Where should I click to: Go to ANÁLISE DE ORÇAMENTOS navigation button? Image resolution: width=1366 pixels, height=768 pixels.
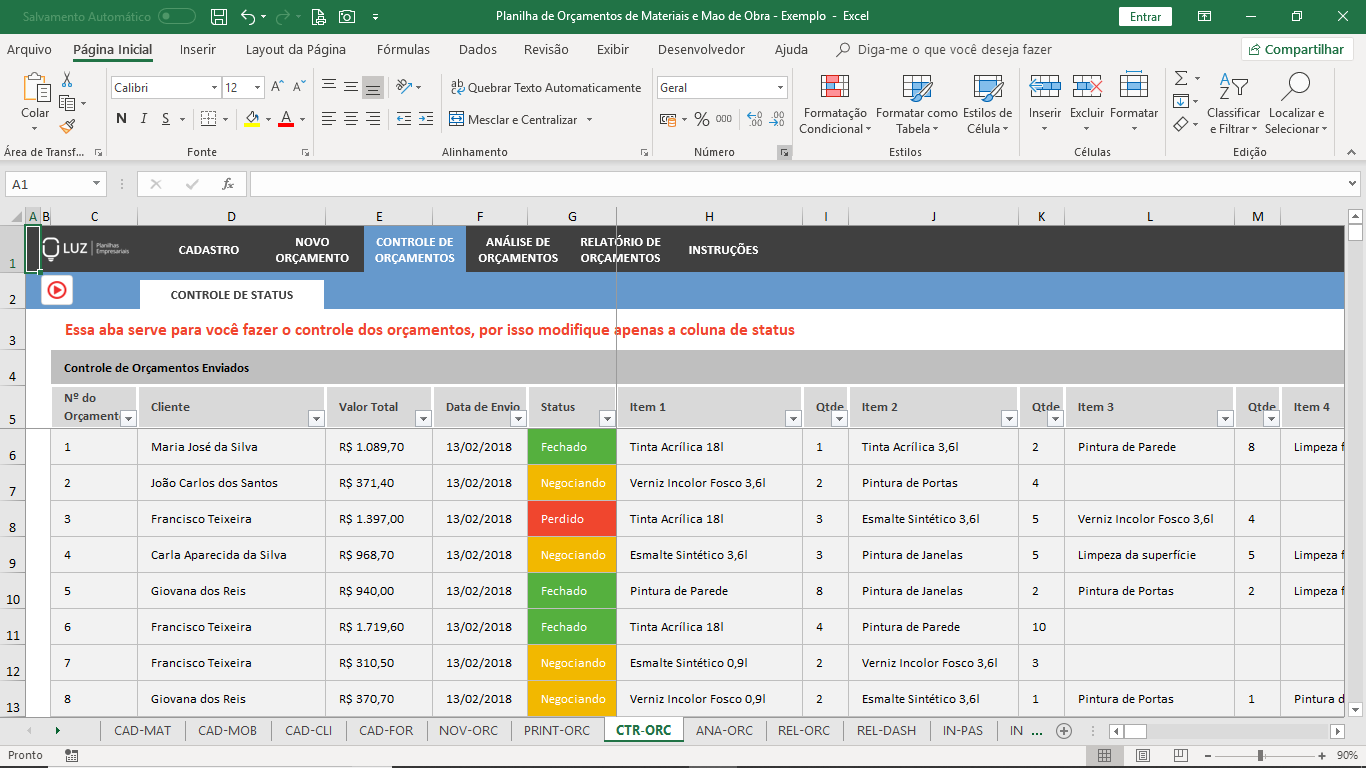[518, 250]
